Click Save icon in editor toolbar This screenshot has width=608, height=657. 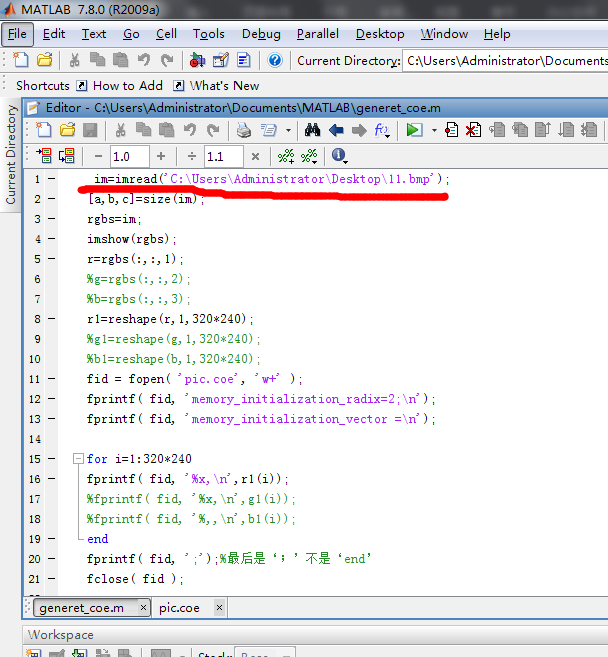pyautogui.click(x=90, y=130)
